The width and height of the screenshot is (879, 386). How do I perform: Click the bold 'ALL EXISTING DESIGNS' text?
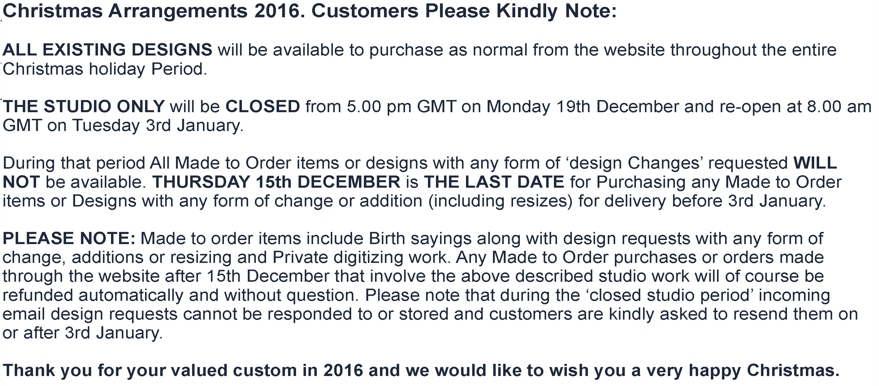point(108,50)
